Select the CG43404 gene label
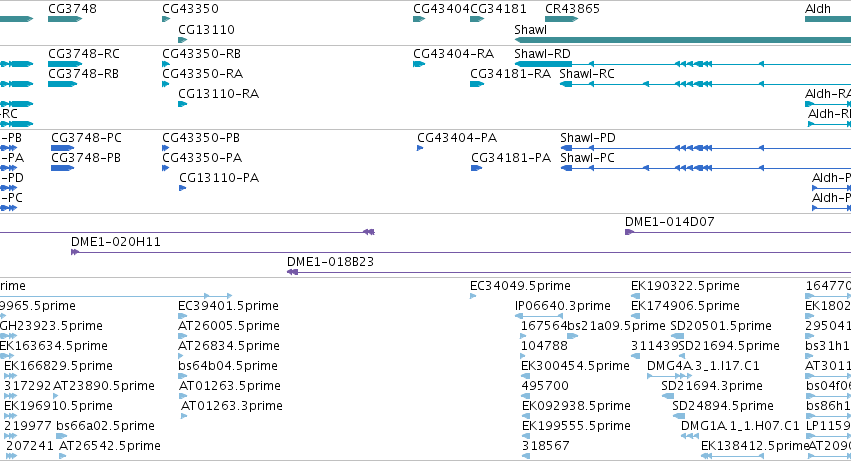 pyautogui.click(x=441, y=9)
